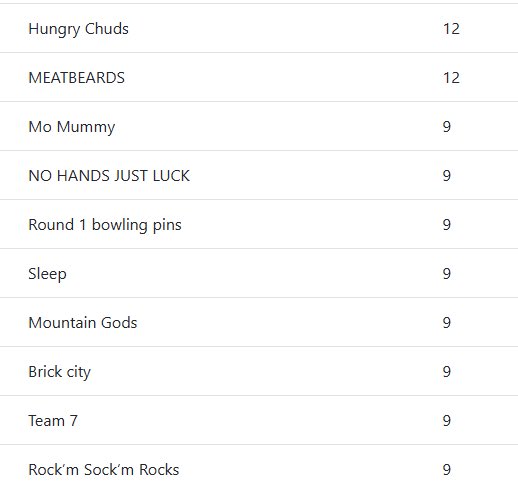Image resolution: width=518 pixels, height=491 pixels.
Task: Click the Brick city team name
Action: 59,372
